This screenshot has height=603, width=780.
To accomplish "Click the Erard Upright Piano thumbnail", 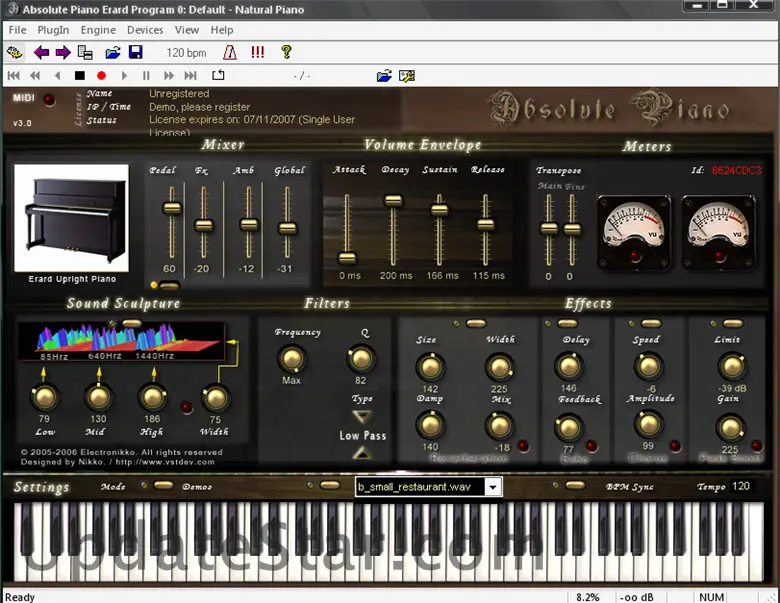I will (72, 218).
